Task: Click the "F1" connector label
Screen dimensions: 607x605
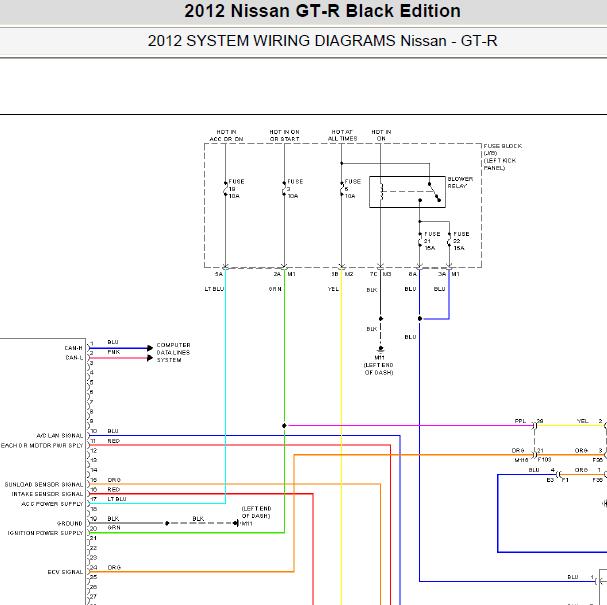Action: (565, 480)
